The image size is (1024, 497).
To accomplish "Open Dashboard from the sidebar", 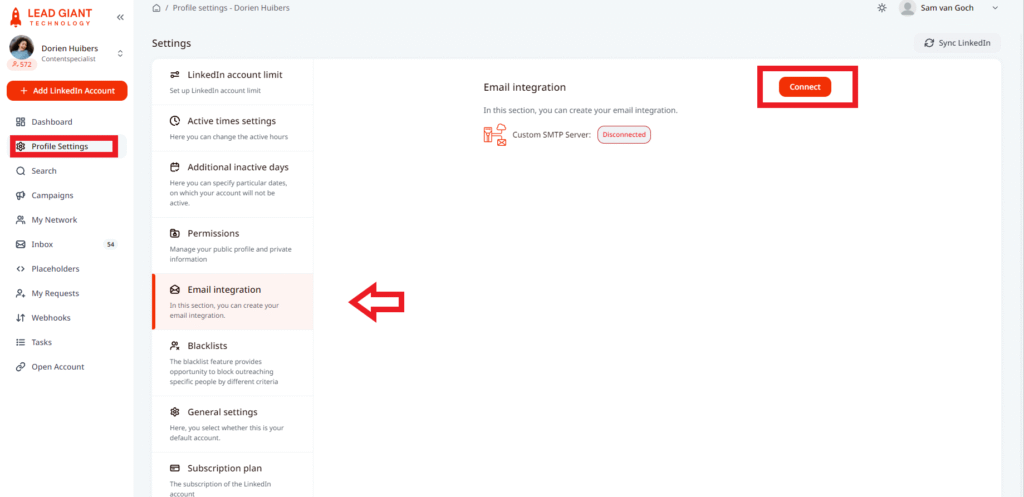I will [x=51, y=122].
